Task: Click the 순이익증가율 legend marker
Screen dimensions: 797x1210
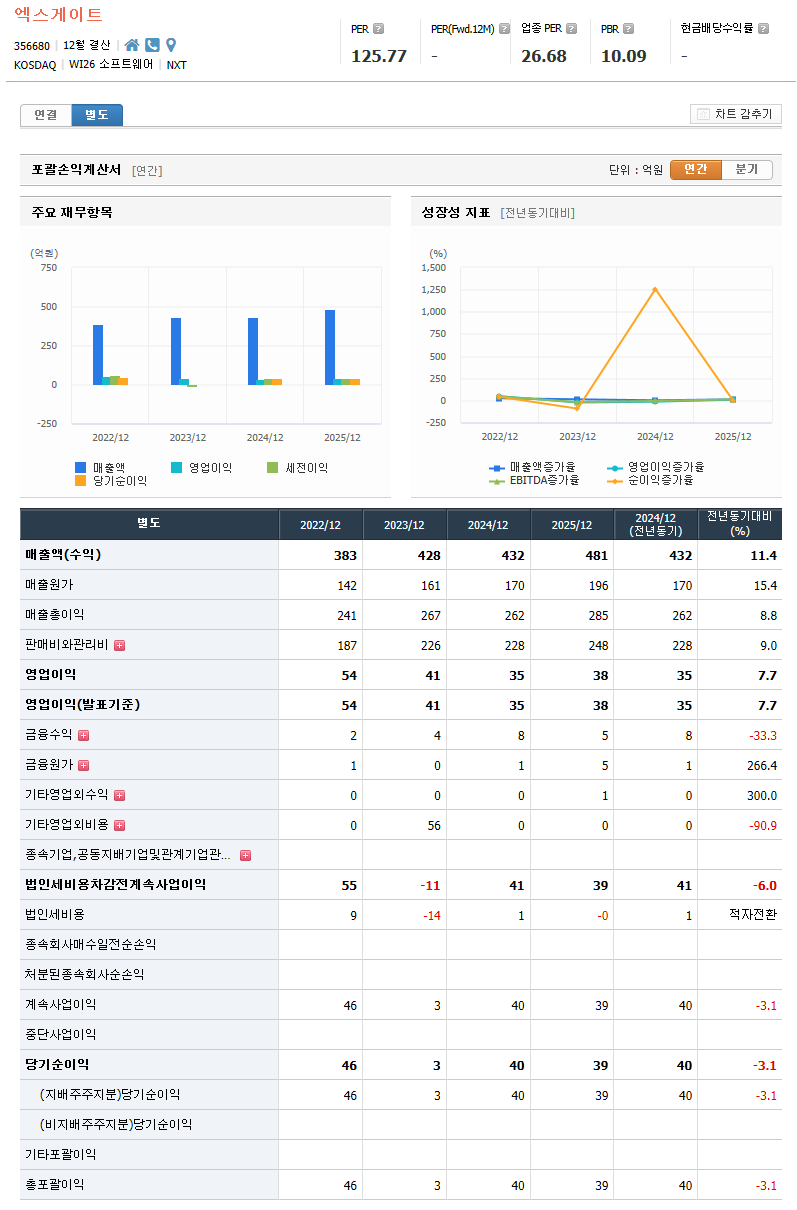Action: (615, 481)
